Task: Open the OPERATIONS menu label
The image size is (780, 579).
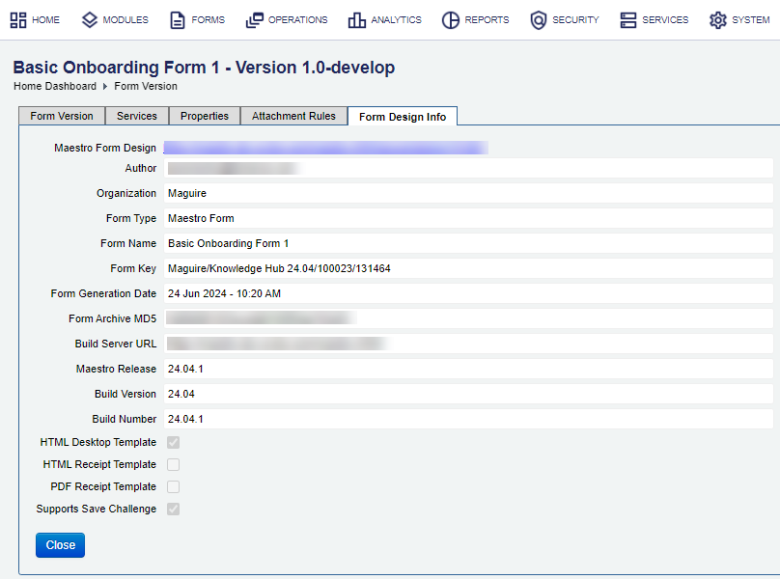Action: 298,20
